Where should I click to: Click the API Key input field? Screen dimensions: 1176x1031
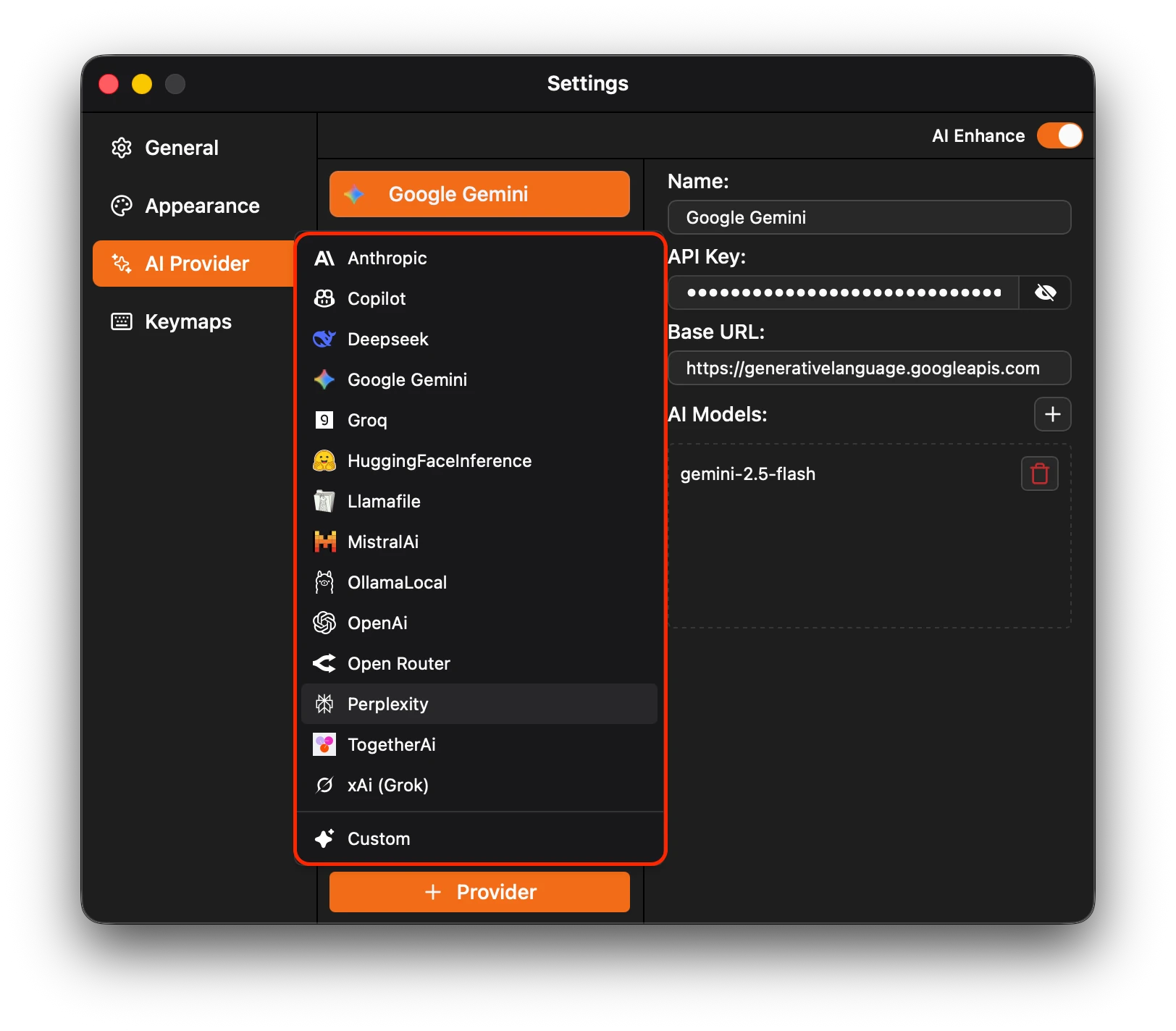tap(843, 293)
